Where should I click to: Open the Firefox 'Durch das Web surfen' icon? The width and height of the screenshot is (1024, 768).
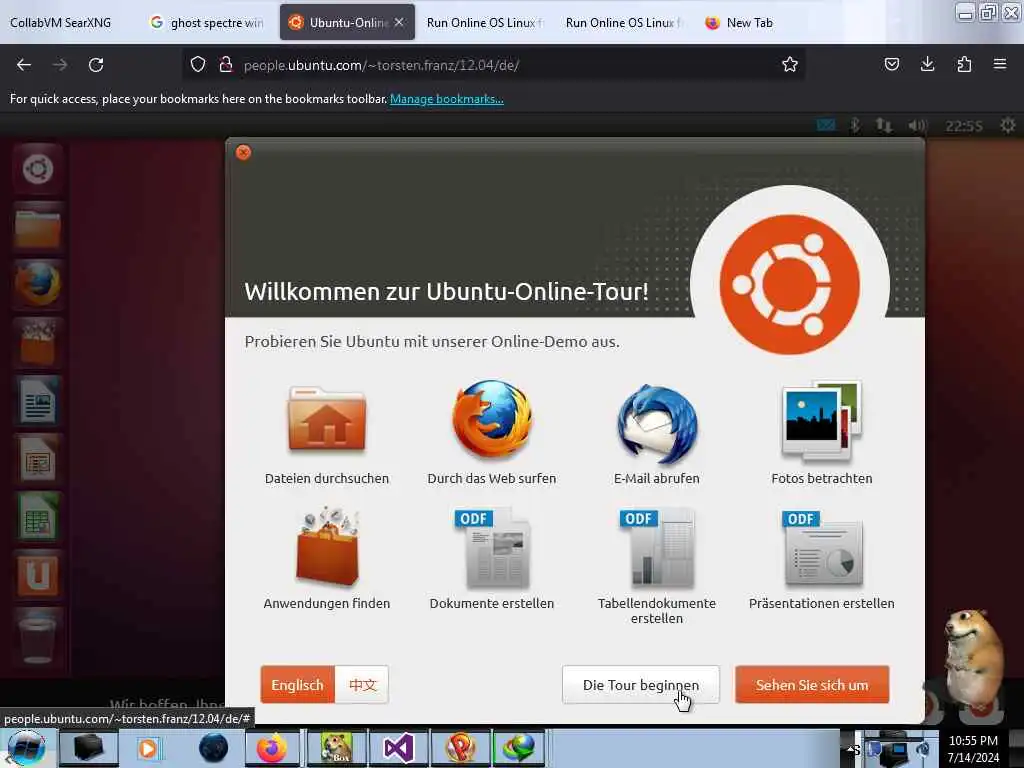coord(492,419)
